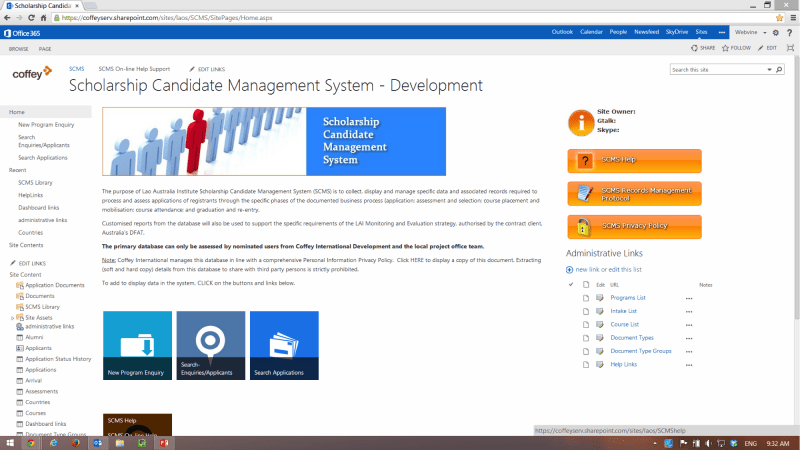Open Alumni list in Site Content
This screenshot has width=800, height=450.
(34, 337)
